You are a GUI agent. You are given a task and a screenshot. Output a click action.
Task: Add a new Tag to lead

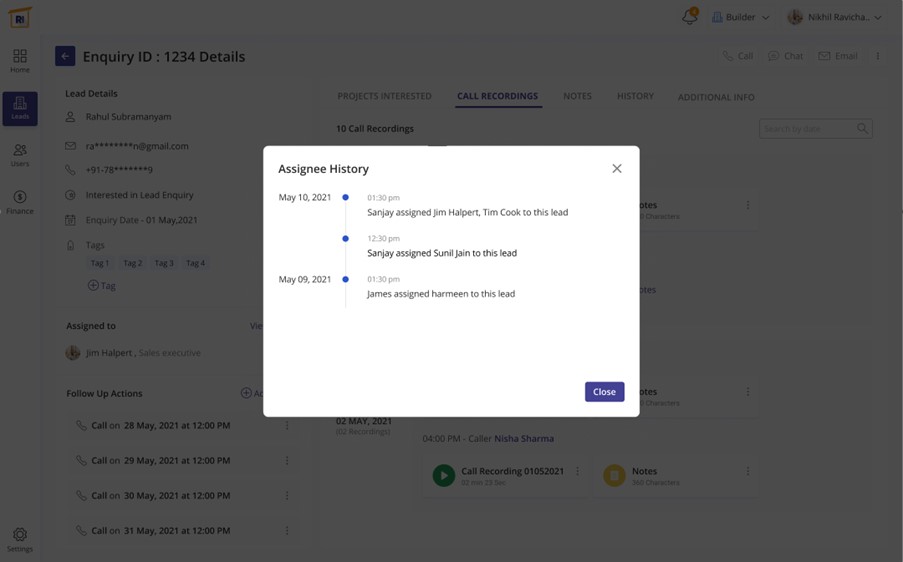point(101,285)
